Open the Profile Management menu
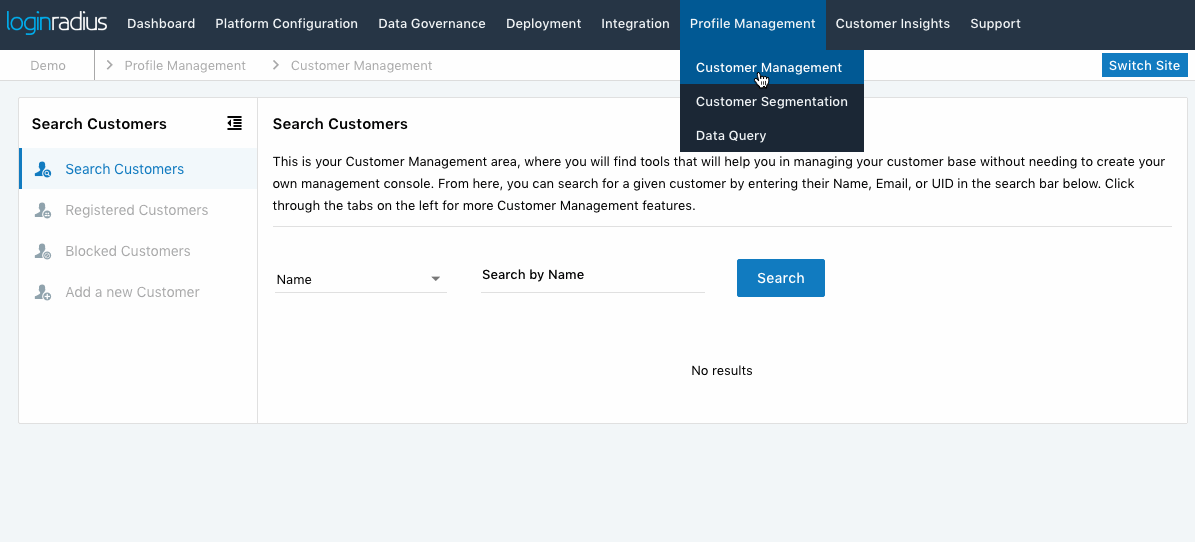This screenshot has width=1195, height=542. tap(752, 24)
